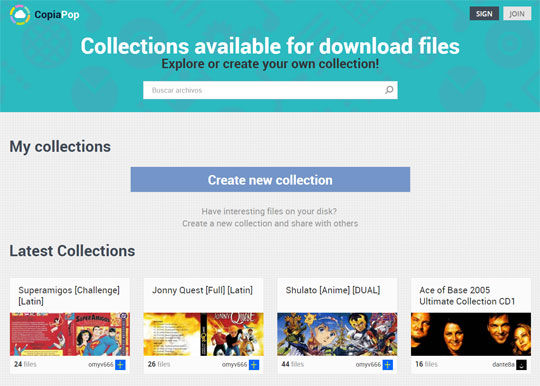
Task: Open omyv666 avatar on Shulato card
Action: pyautogui.click(x=387, y=365)
